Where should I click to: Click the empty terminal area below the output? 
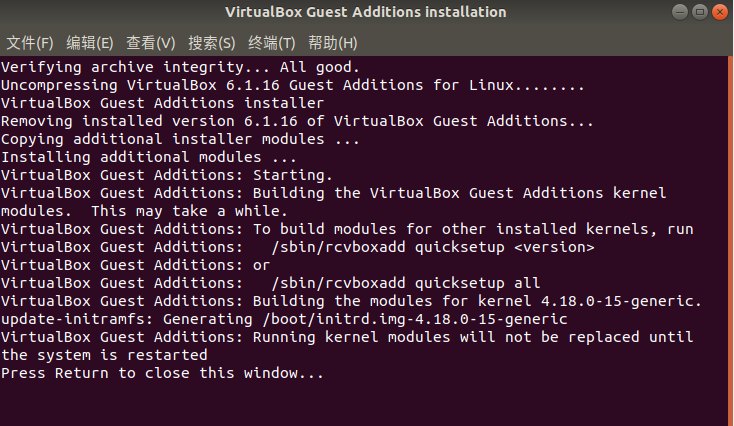(x=364, y=404)
